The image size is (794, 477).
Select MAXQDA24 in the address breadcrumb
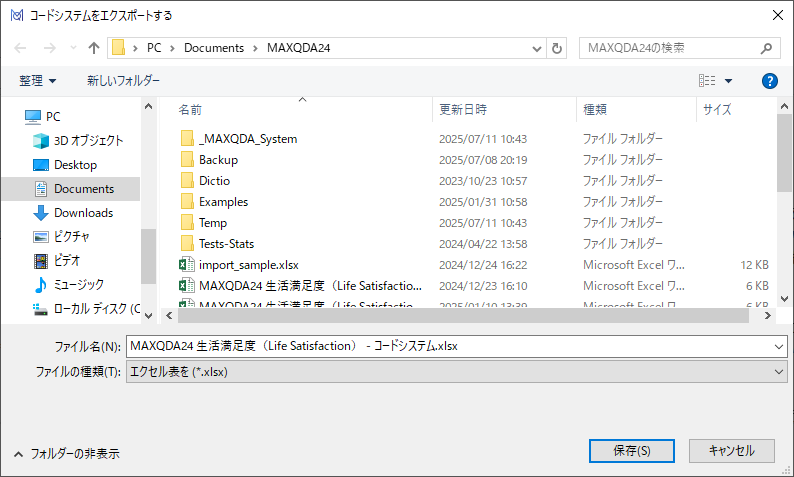(298, 48)
